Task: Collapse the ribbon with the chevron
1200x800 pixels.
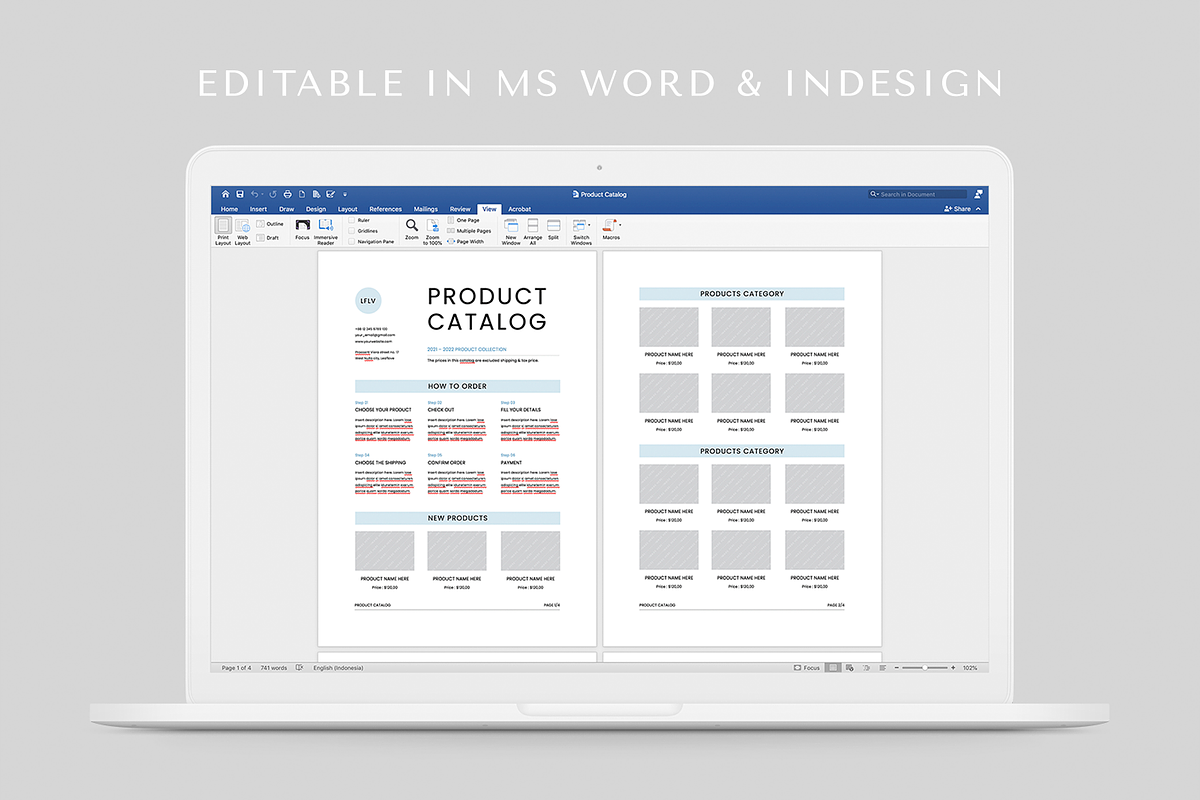Action: (978, 209)
